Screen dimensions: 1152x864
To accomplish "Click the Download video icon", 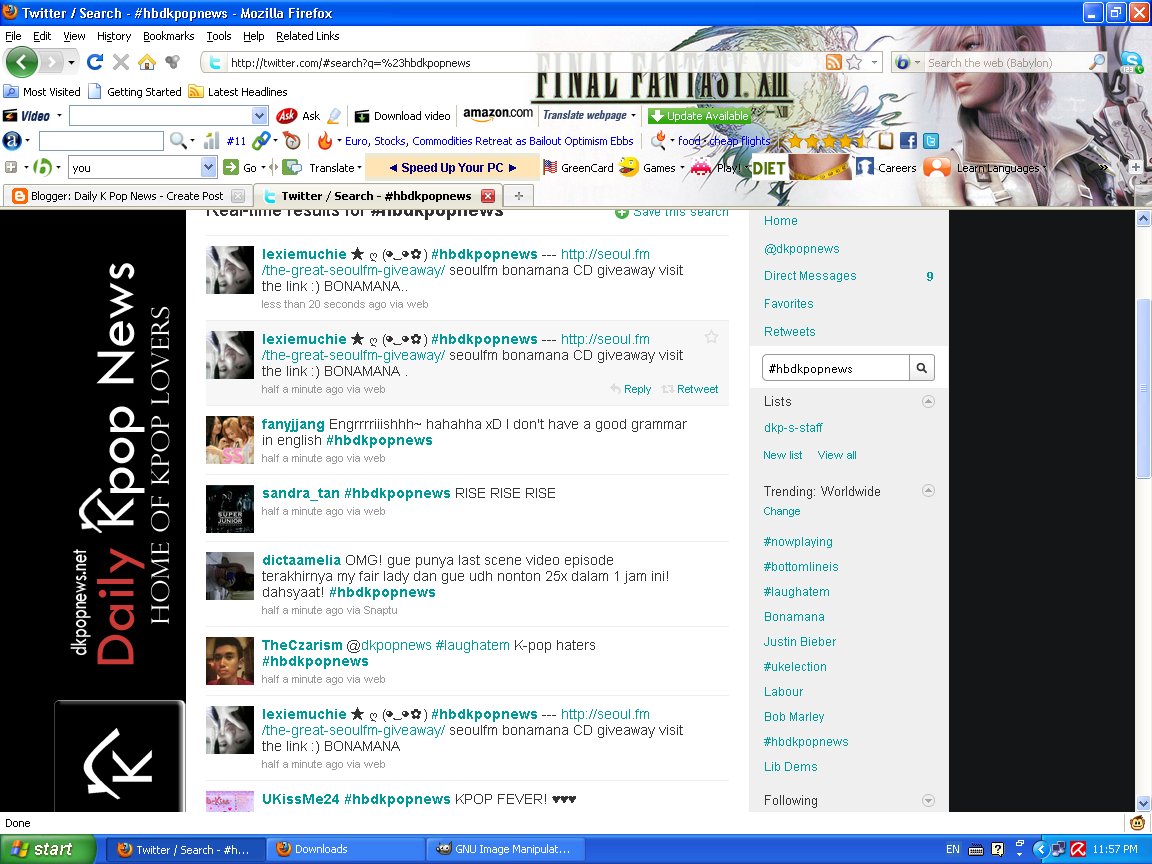I will coord(361,116).
